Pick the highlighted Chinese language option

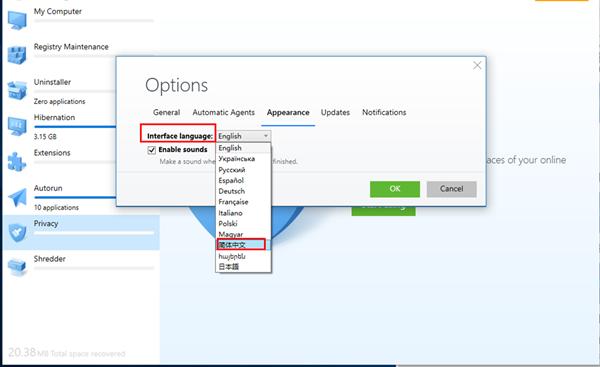pyautogui.click(x=241, y=244)
